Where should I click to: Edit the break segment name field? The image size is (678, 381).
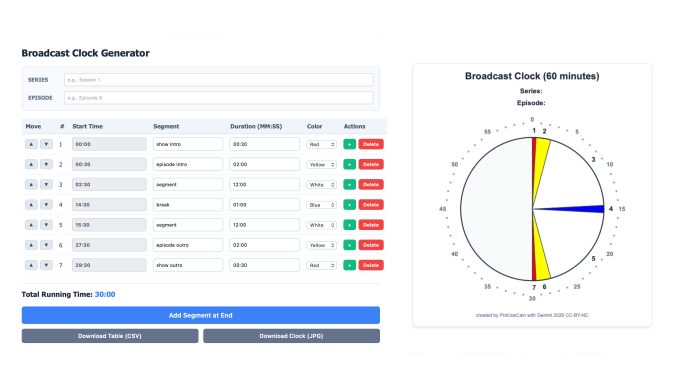tap(188, 205)
